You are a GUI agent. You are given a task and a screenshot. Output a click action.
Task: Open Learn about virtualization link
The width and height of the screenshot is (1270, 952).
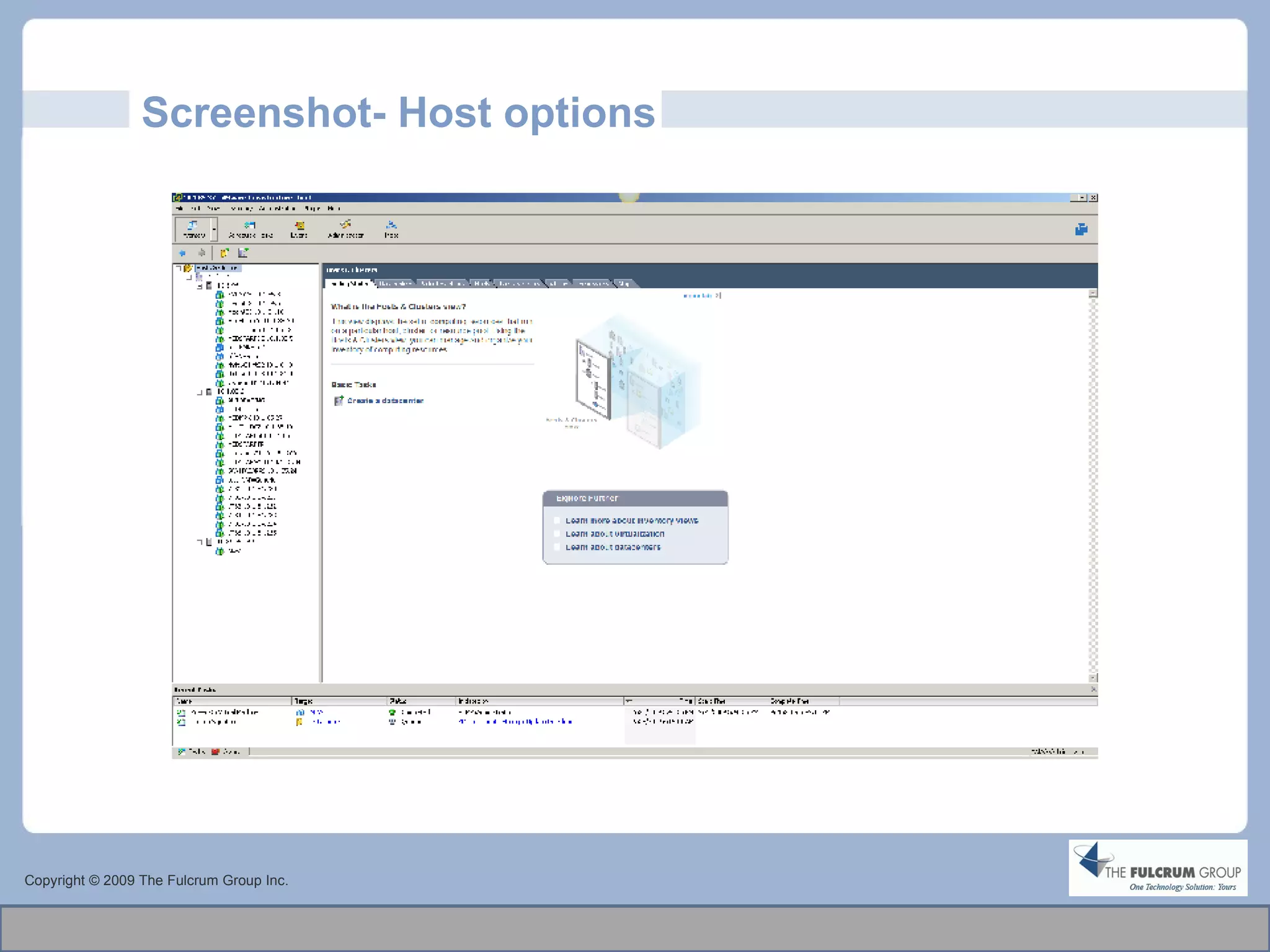pyautogui.click(x=615, y=534)
